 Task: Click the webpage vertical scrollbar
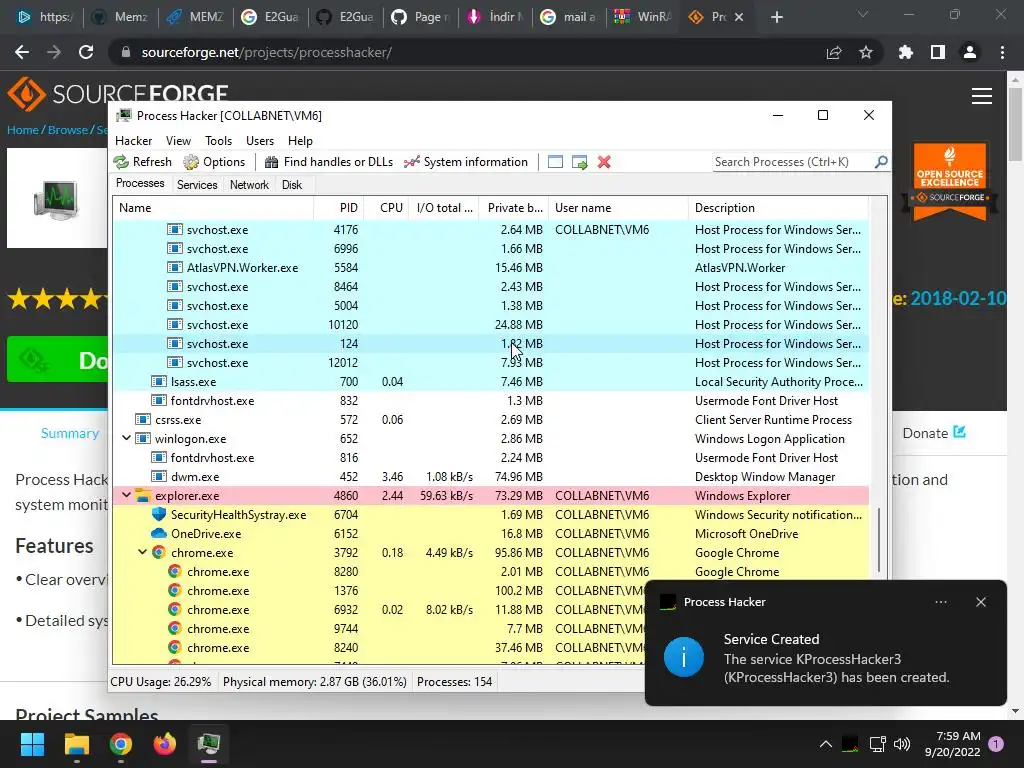click(1015, 124)
